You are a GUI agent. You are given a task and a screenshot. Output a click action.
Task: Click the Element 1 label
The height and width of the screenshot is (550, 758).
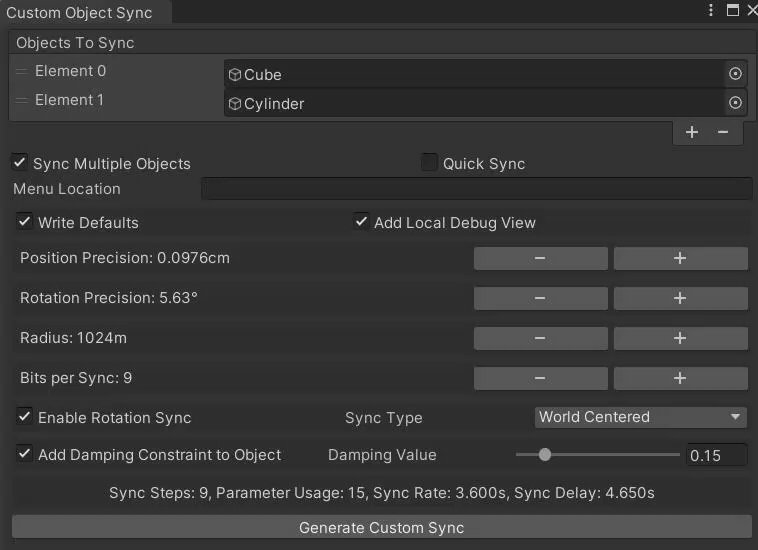coord(69,100)
